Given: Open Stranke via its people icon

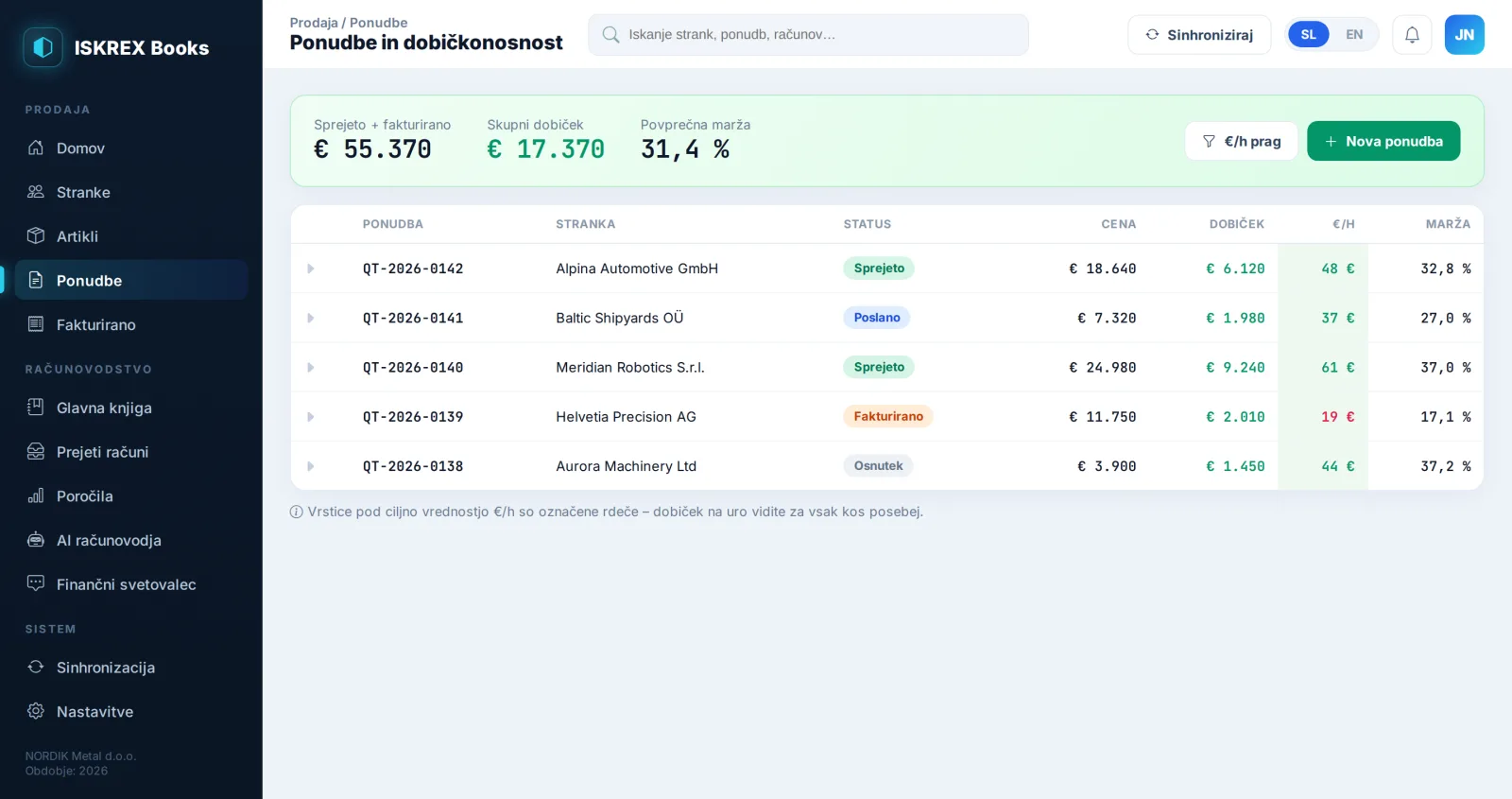Looking at the screenshot, I should point(36,192).
